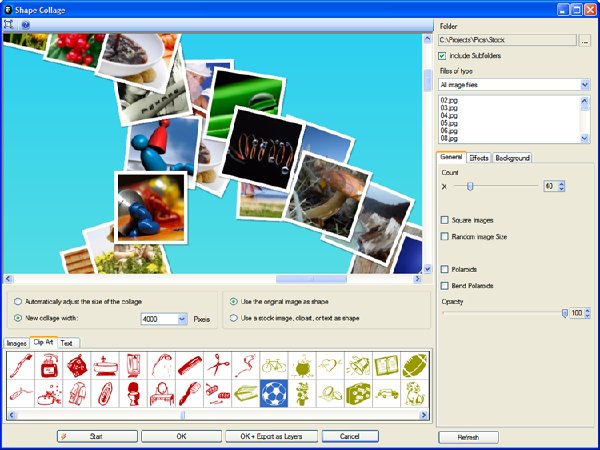This screenshot has width=600, height=450.
Task: Select New collage width radio button
Action: 18,318
